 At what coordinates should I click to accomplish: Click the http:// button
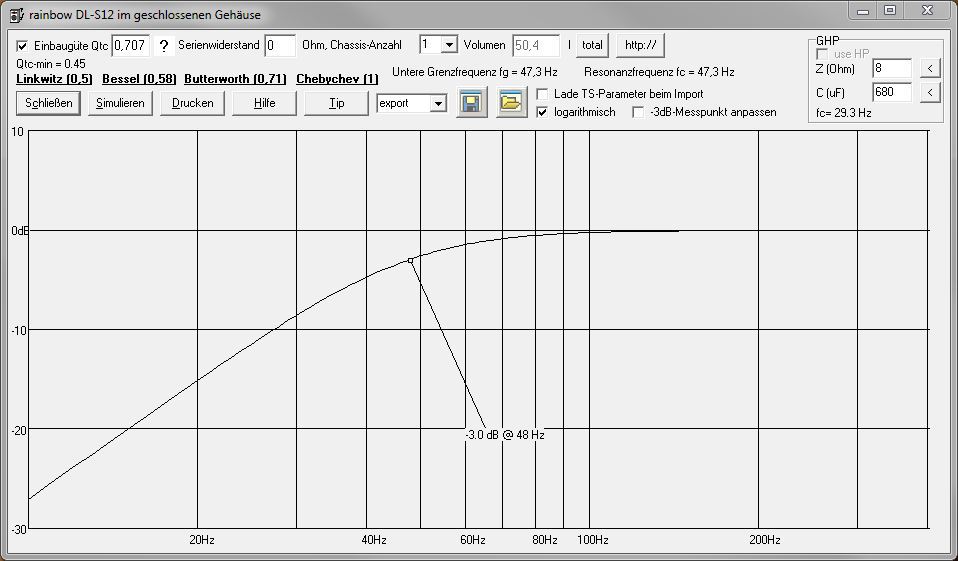click(640, 45)
